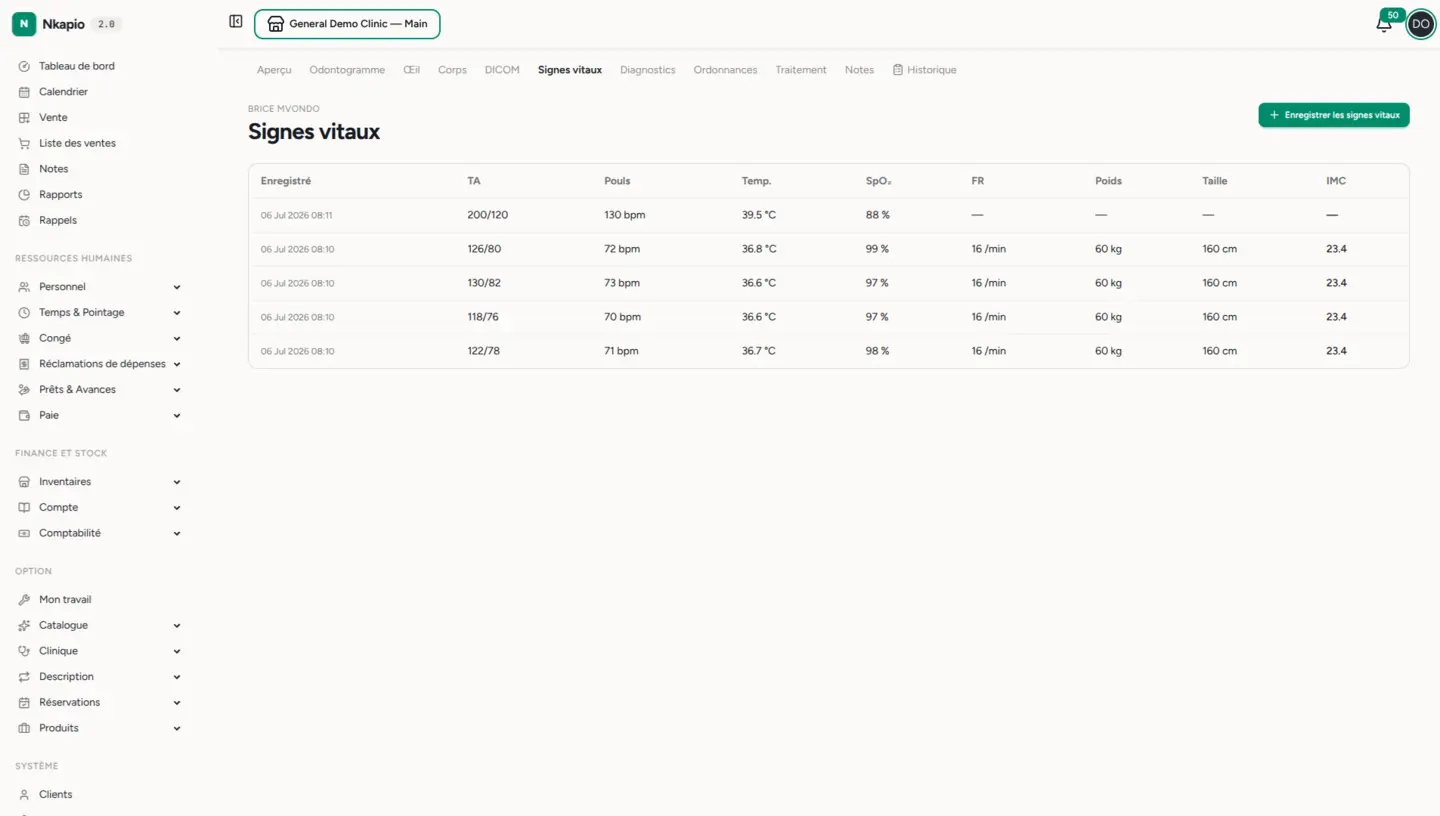This screenshot has width=1440, height=816.
Task: Expand the Catalogue submenu chevron
Action: click(177, 626)
